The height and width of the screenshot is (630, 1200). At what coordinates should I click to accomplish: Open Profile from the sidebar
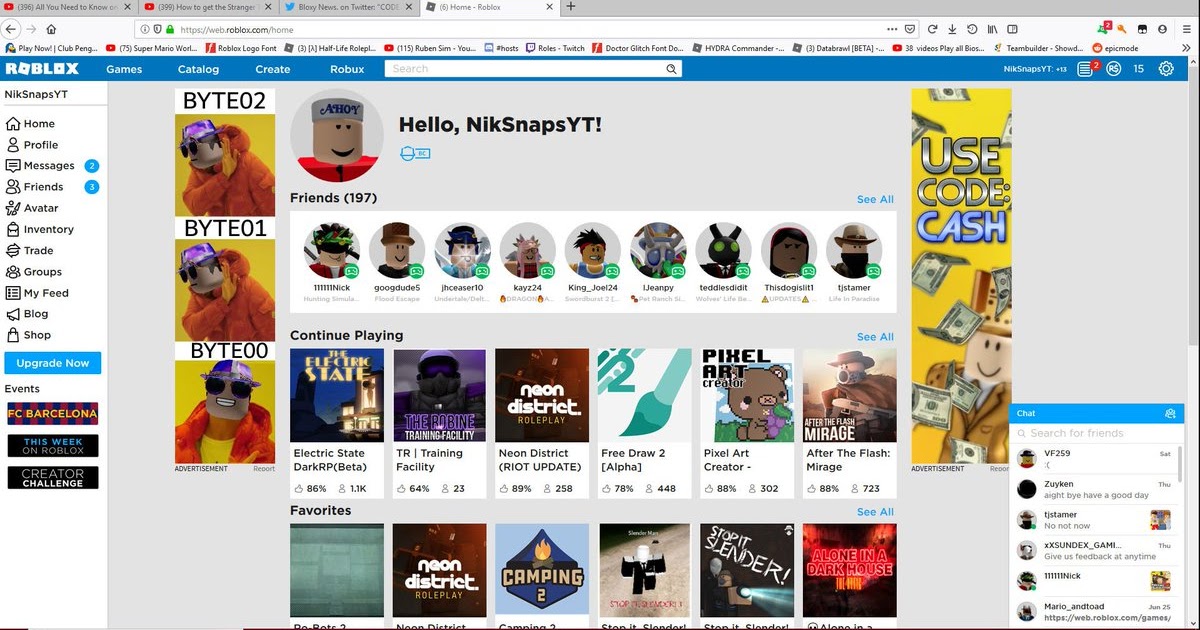coord(32,145)
